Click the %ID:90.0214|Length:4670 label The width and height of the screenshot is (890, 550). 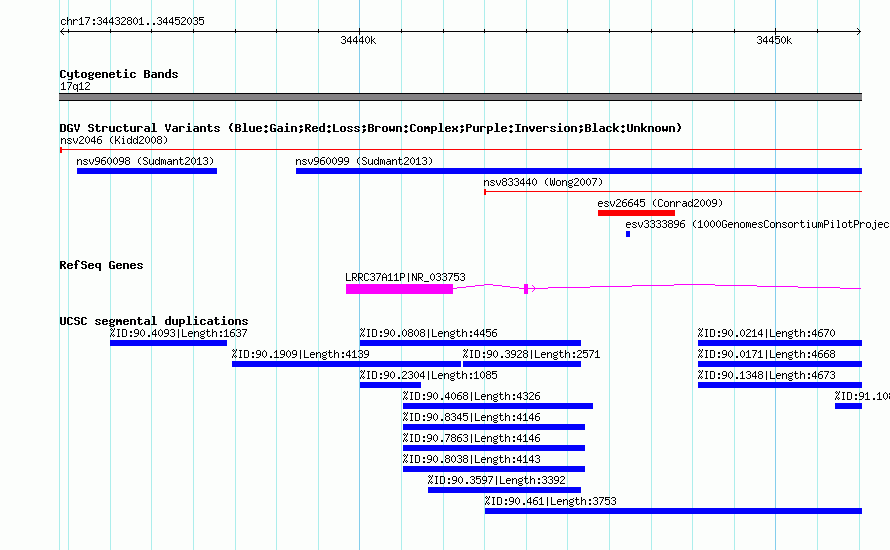tap(766, 333)
